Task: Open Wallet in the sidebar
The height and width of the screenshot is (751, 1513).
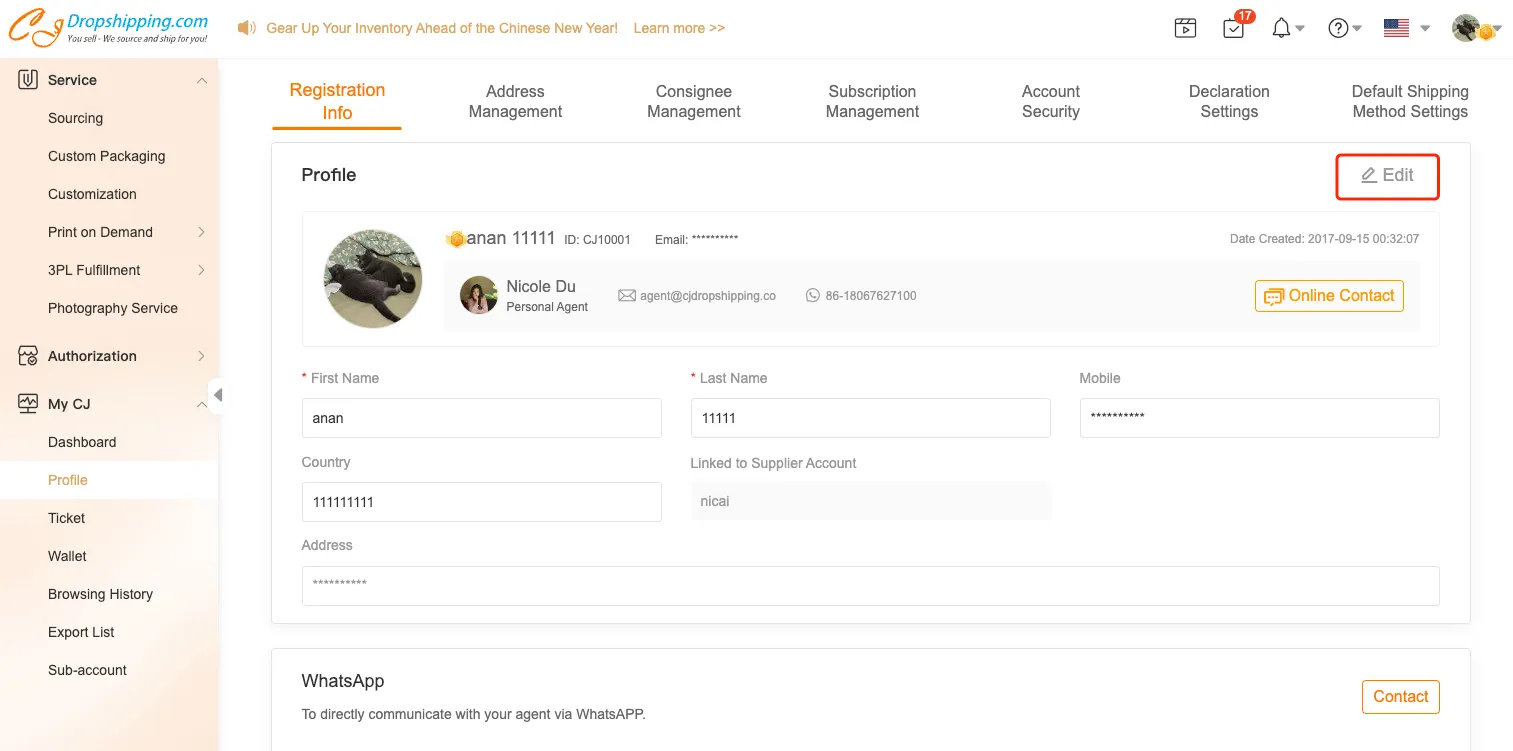Action: pos(67,556)
